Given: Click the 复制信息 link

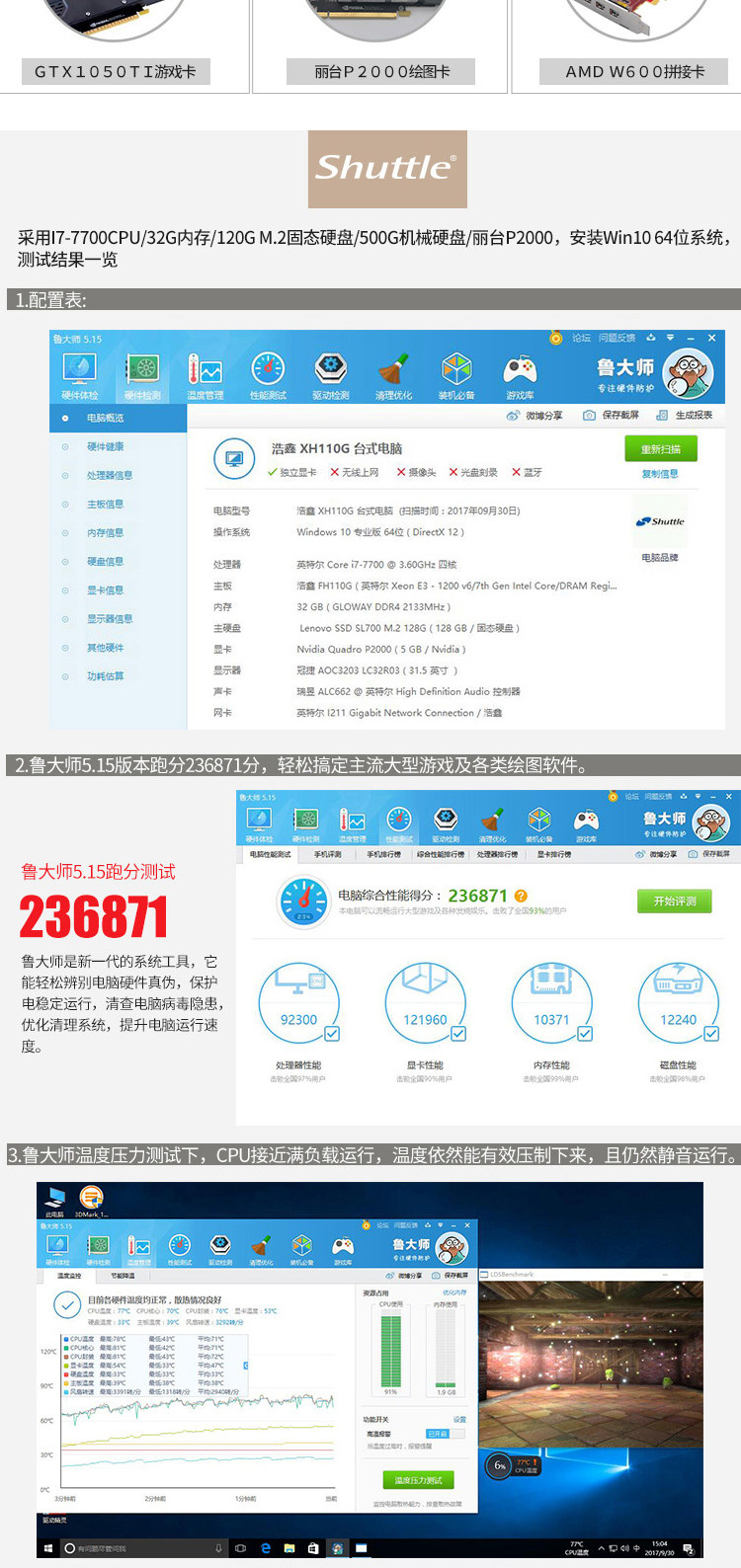Looking at the screenshot, I should click(x=660, y=474).
